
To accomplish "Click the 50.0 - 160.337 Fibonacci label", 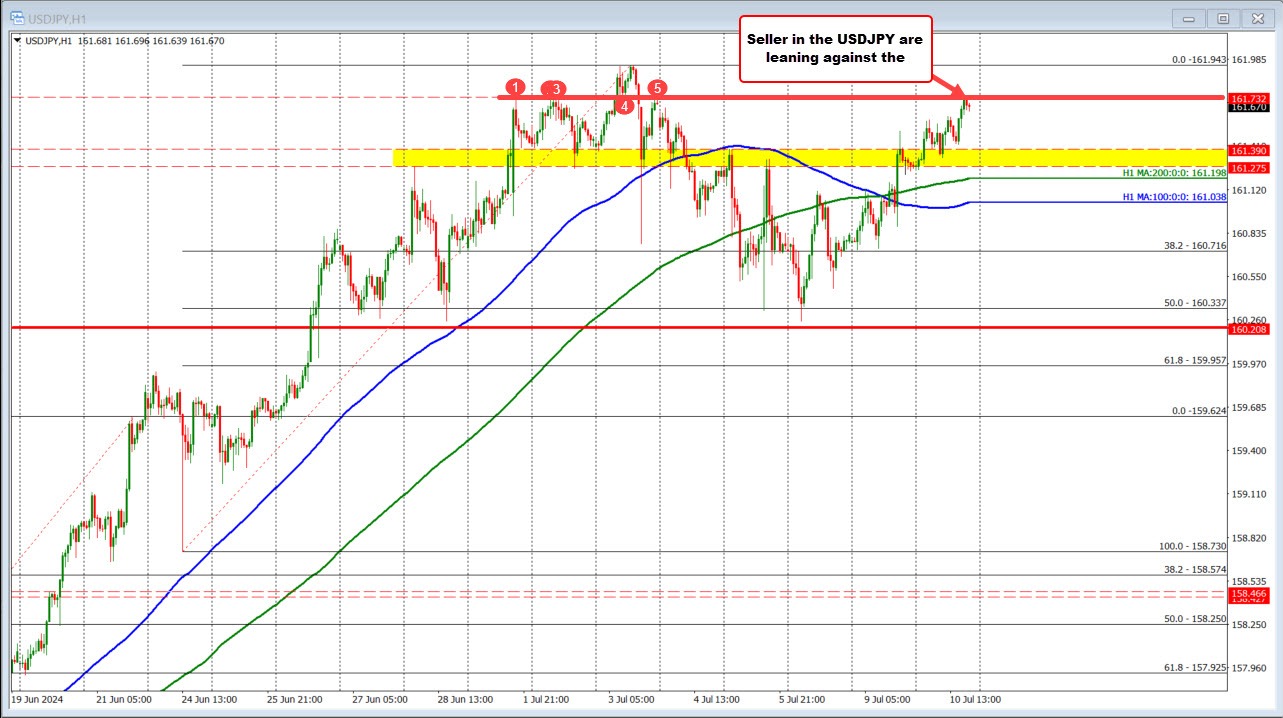I will tap(1196, 302).
